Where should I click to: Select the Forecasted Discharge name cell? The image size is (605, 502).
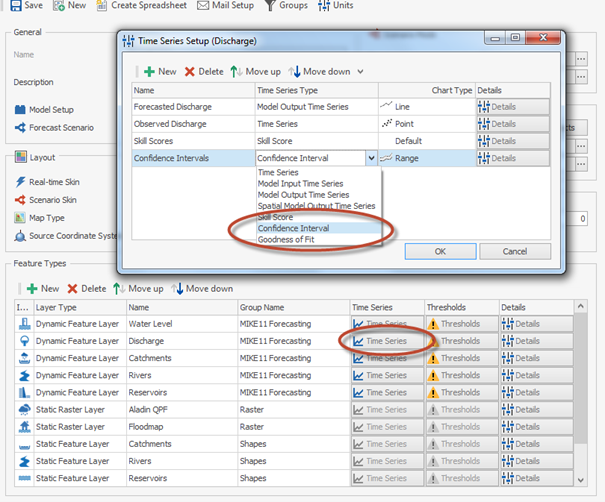[193, 107]
